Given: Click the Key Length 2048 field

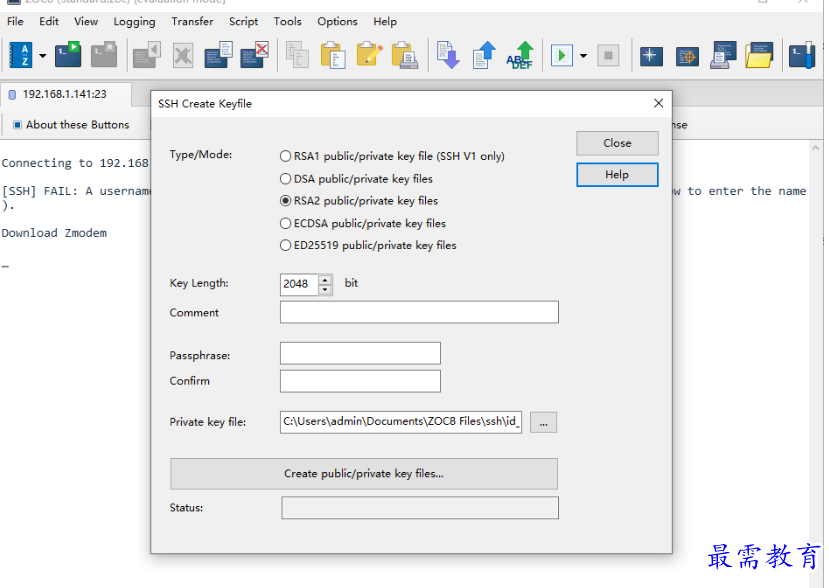Looking at the screenshot, I should click(299, 284).
